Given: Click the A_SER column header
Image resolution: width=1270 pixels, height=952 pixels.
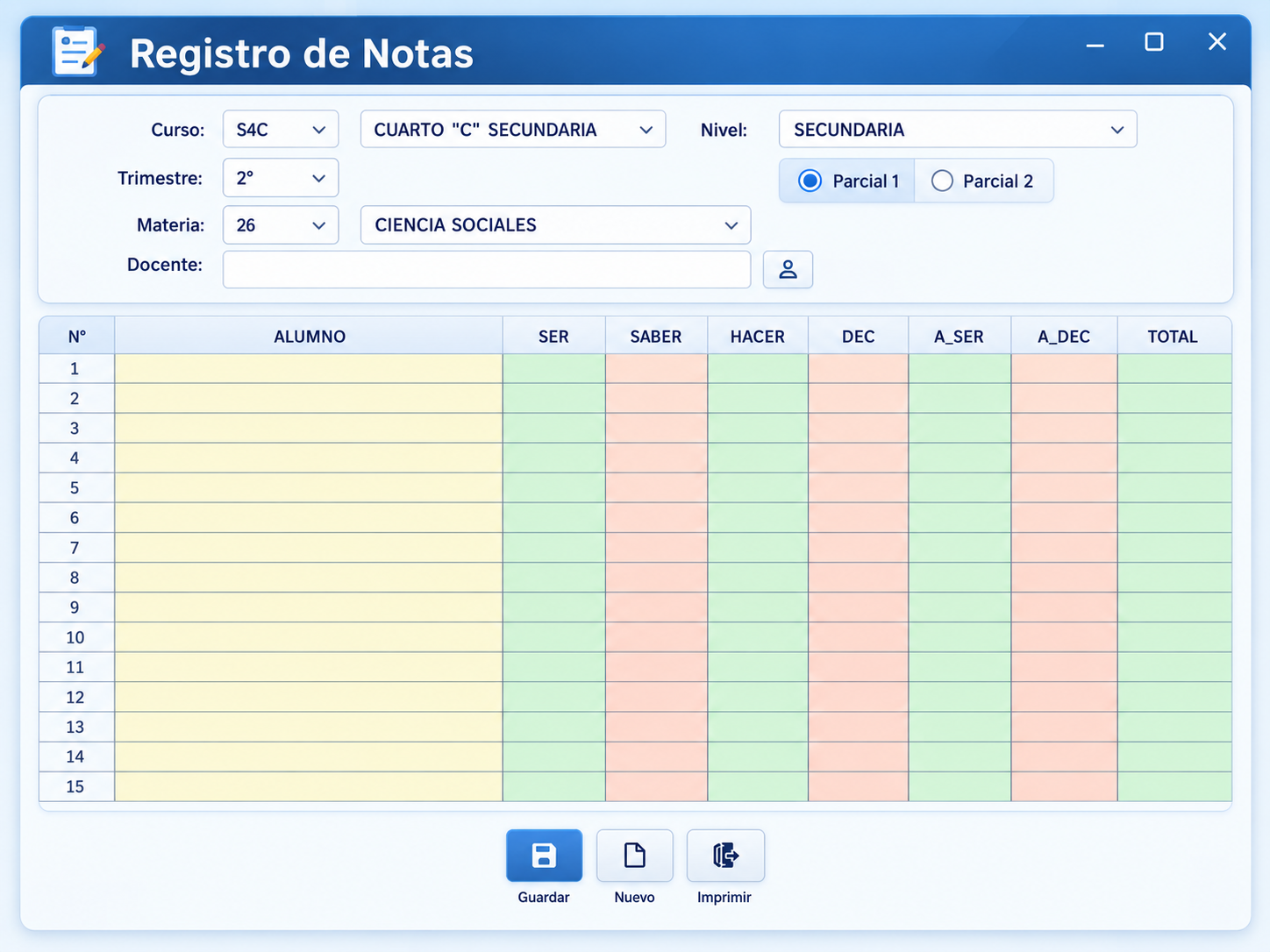Looking at the screenshot, I should 960,337.
